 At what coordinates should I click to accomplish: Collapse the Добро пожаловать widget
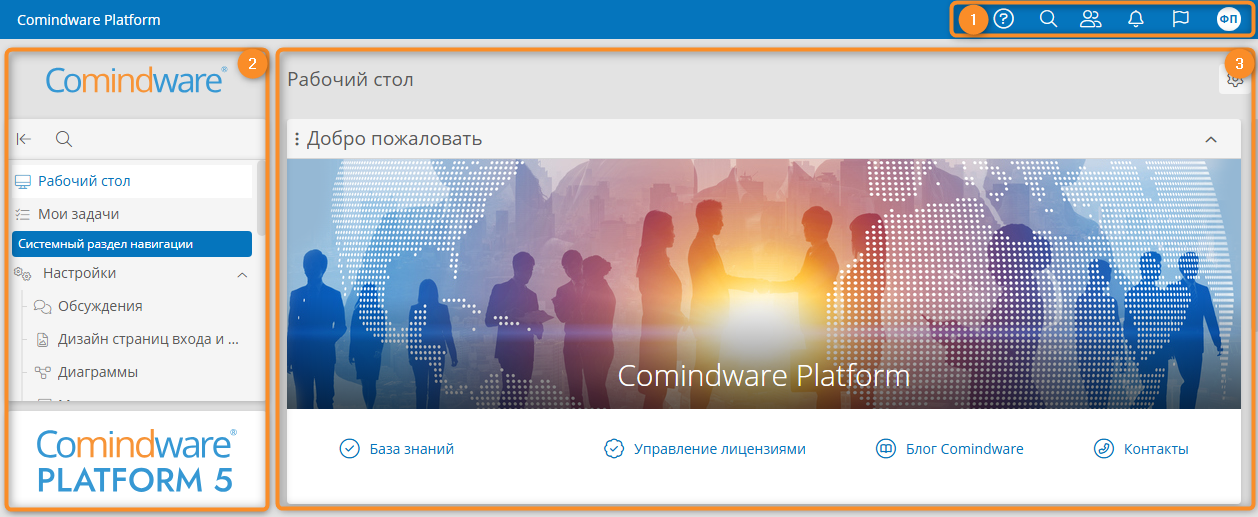(x=1211, y=139)
